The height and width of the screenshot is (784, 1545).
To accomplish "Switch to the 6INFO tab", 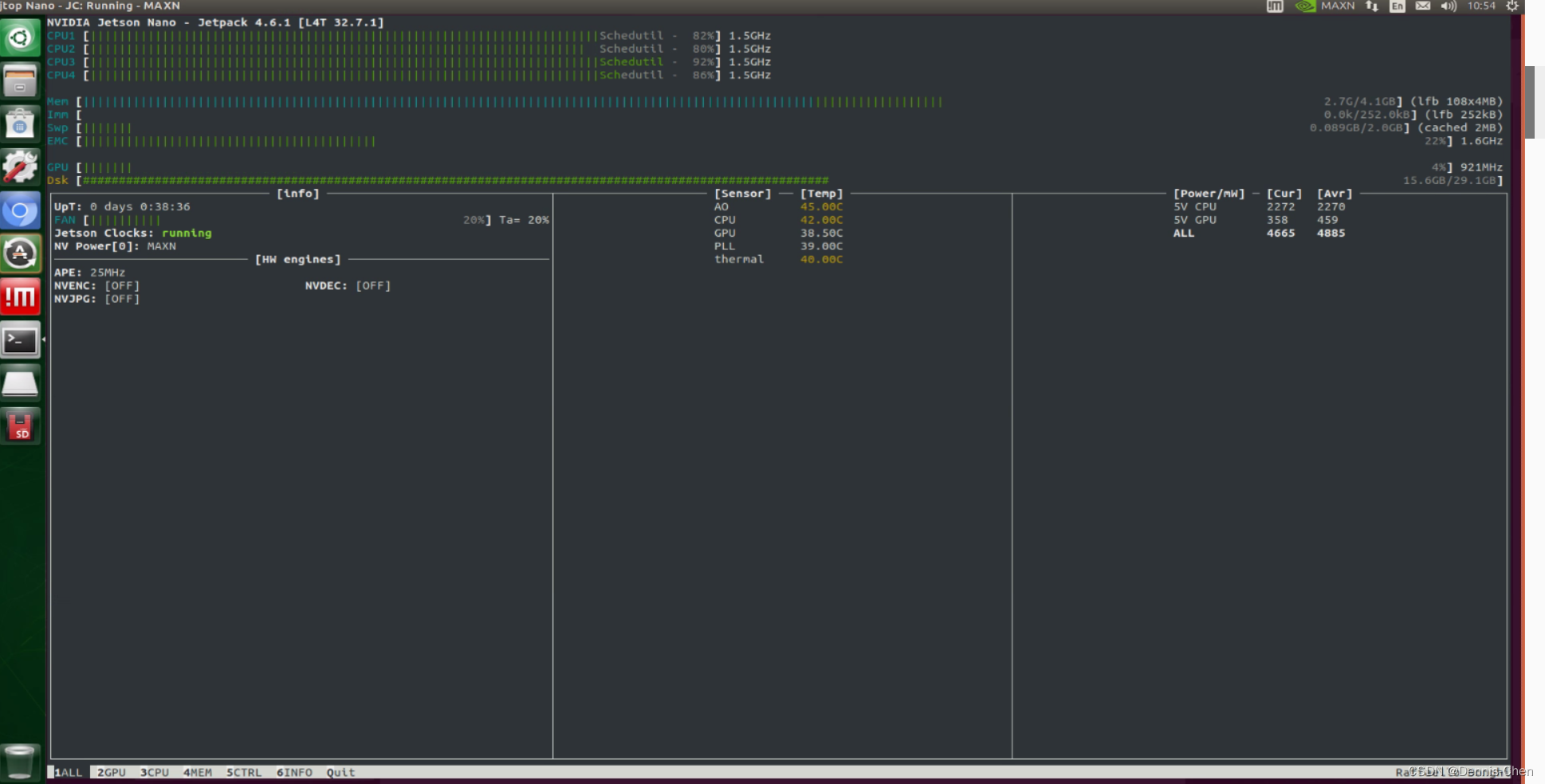I will click(294, 772).
